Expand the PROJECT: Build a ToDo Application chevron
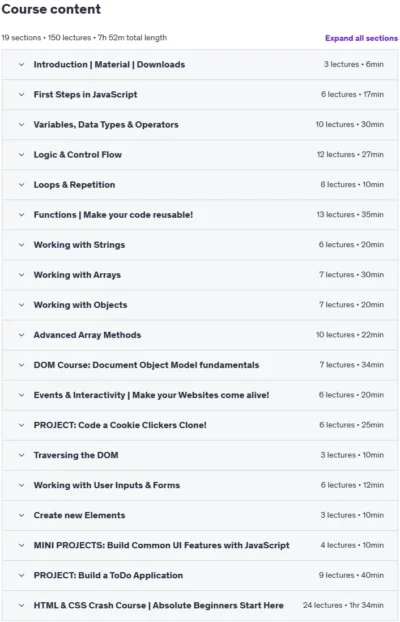Viewport: 400px width, 622px height. [21, 576]
